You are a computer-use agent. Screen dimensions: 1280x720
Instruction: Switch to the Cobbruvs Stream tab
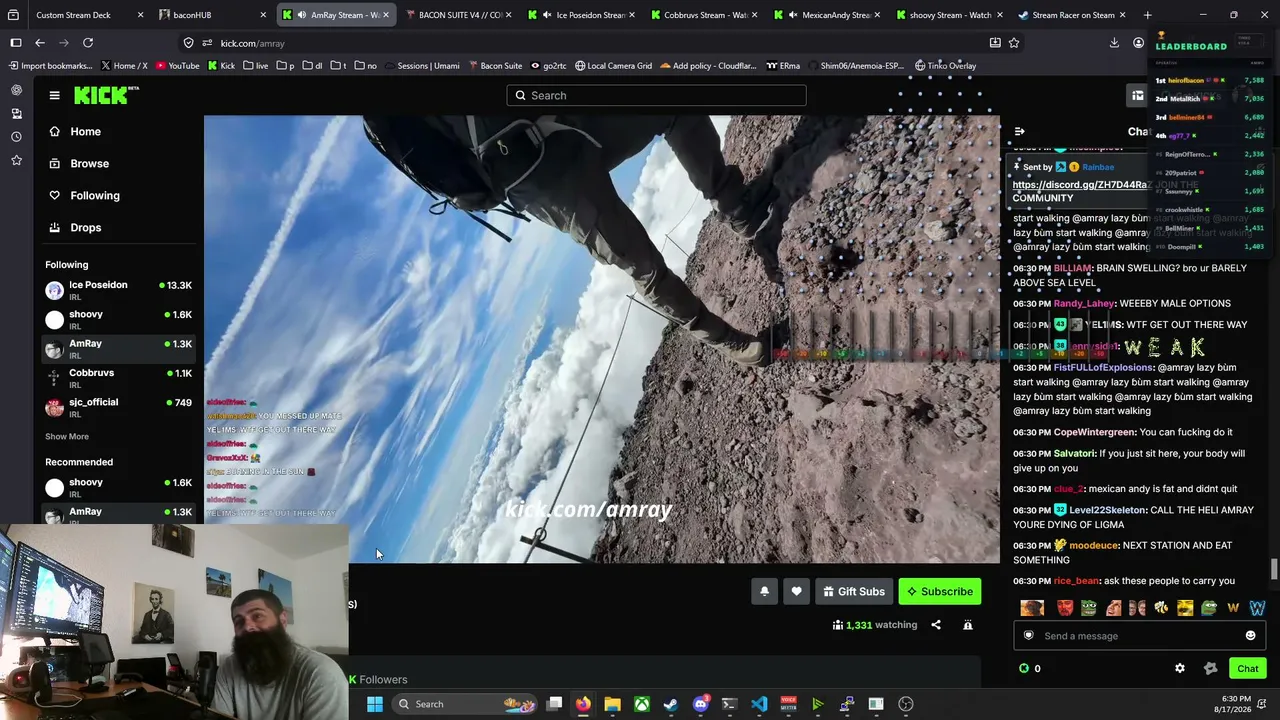(704, 15)
